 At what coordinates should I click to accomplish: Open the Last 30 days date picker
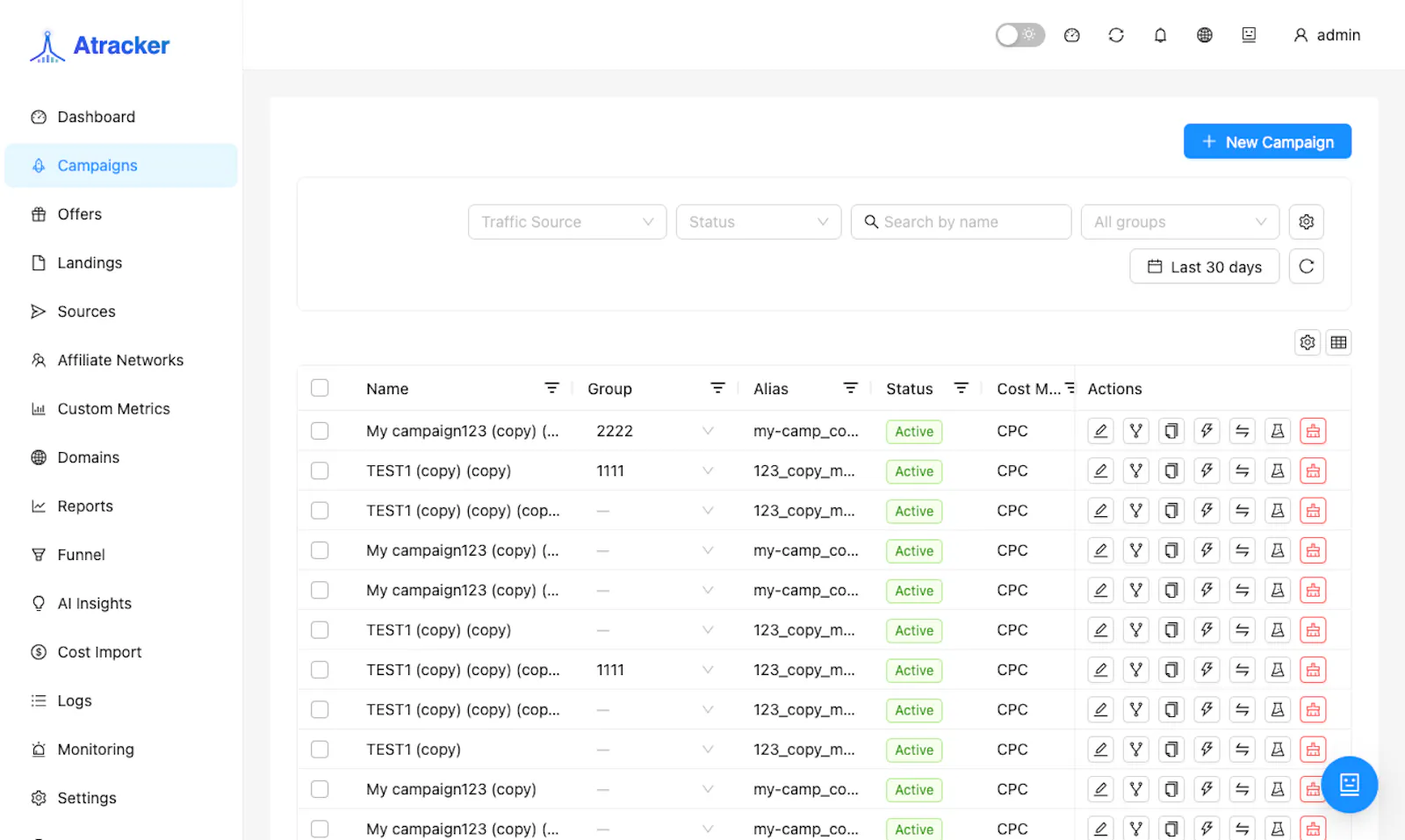tap(1205, 267)
